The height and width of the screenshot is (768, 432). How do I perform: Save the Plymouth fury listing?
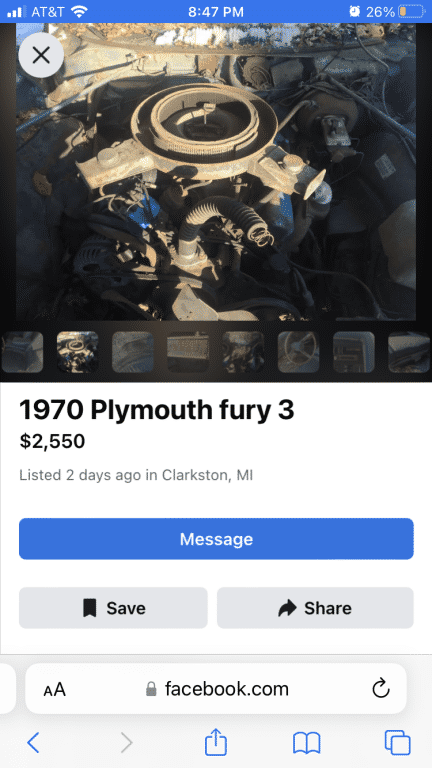pos(113,608)
